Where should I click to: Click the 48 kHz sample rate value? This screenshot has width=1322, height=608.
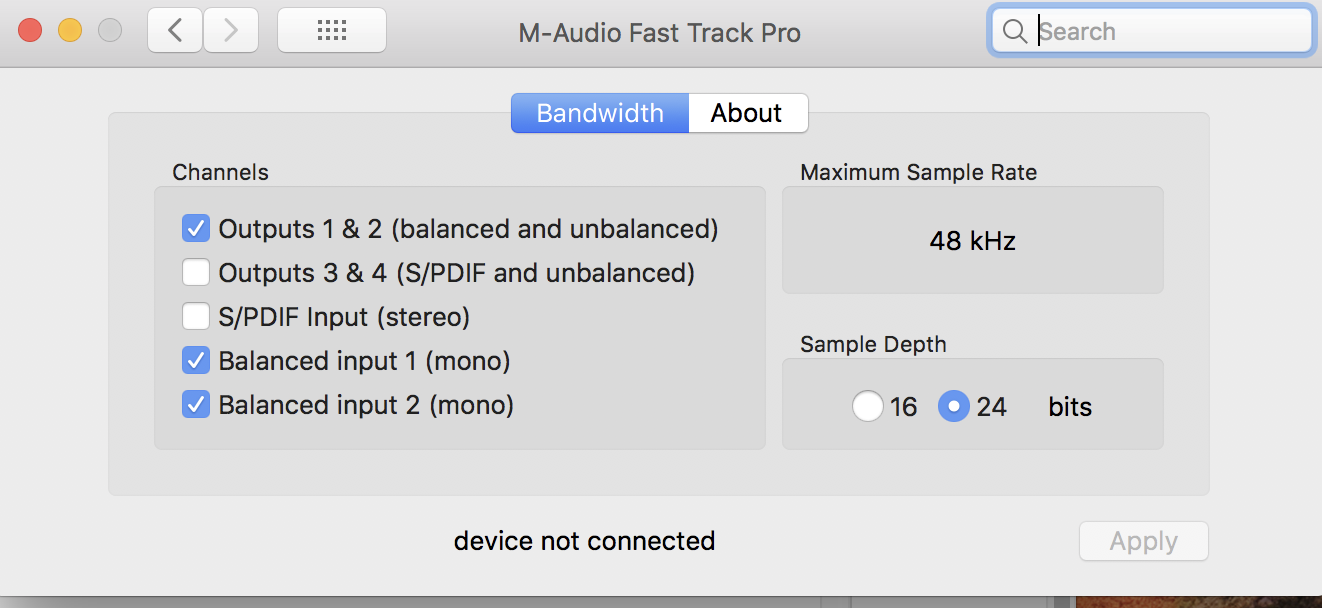(x=972, y=241)
